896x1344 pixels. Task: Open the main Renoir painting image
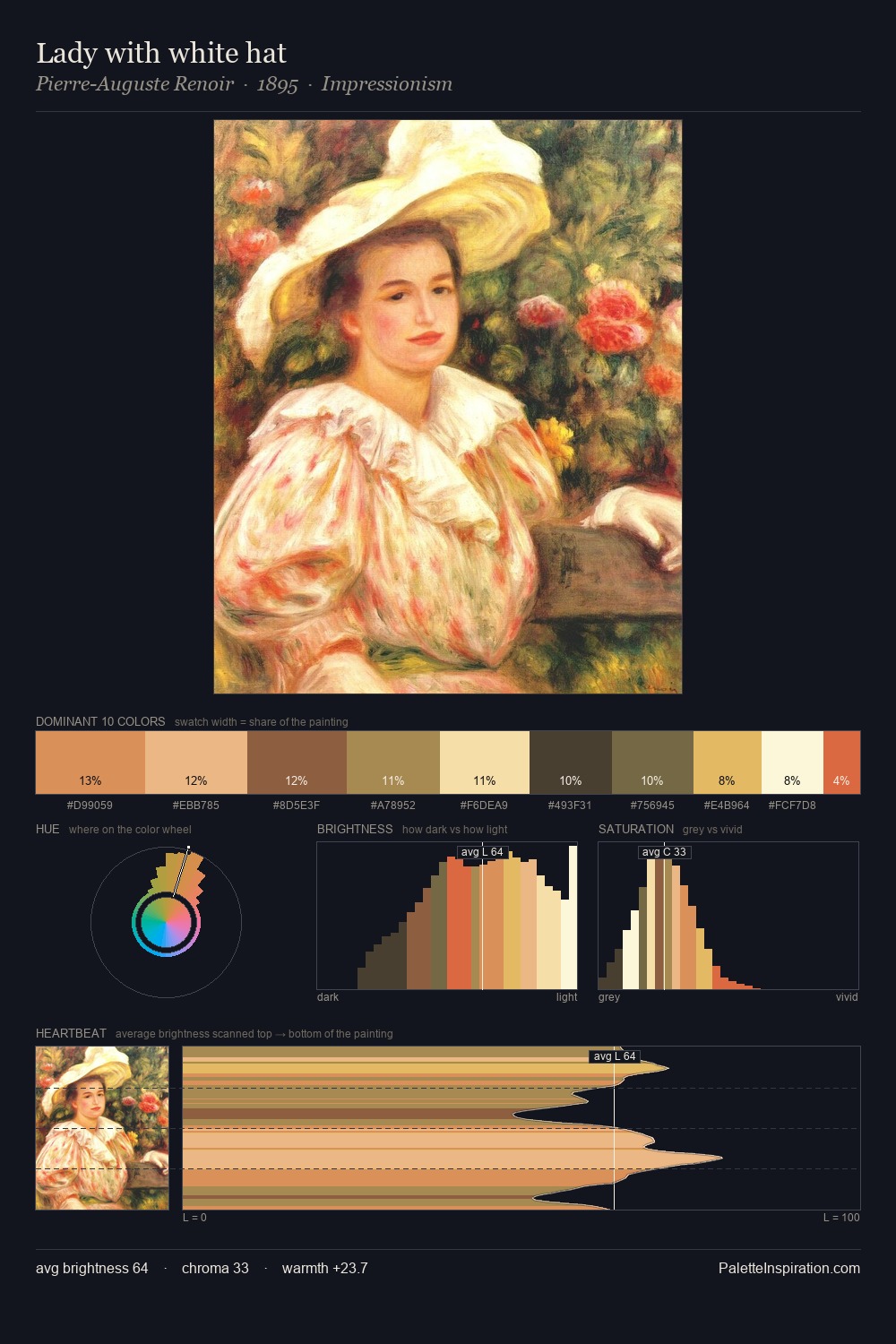point(448,407)
